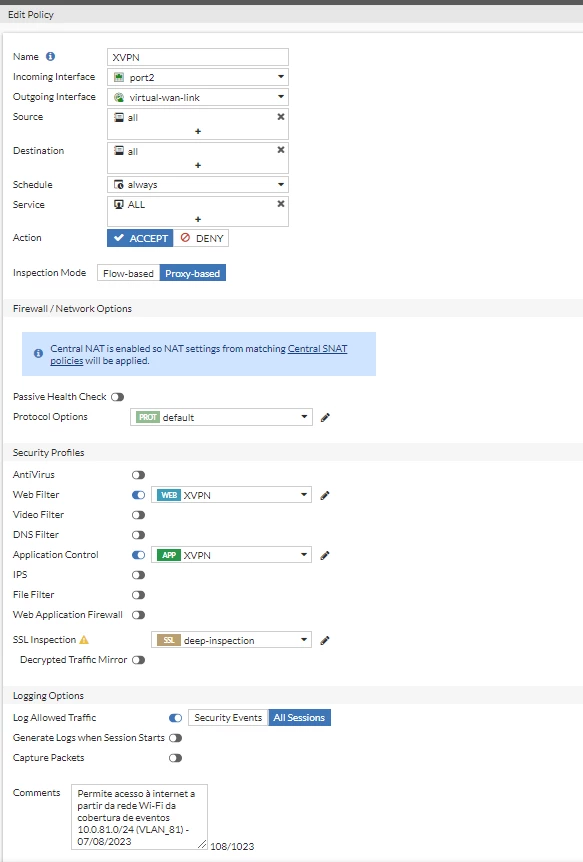The image size is (583, 862).
Task: Click the info icon next to Name
Action: point(50,56)
